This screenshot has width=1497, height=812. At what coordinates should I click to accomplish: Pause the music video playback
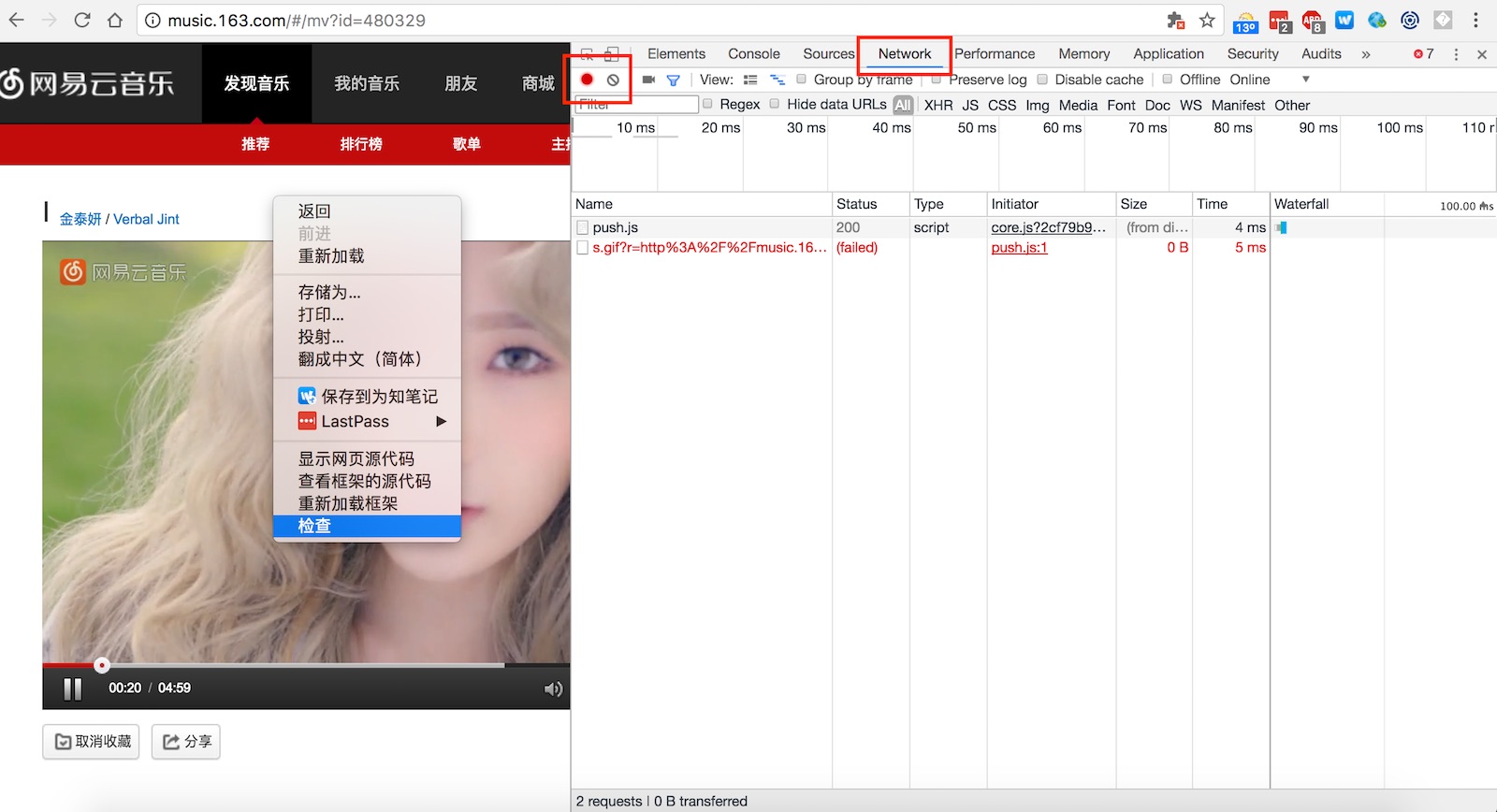tap(72, 689)
